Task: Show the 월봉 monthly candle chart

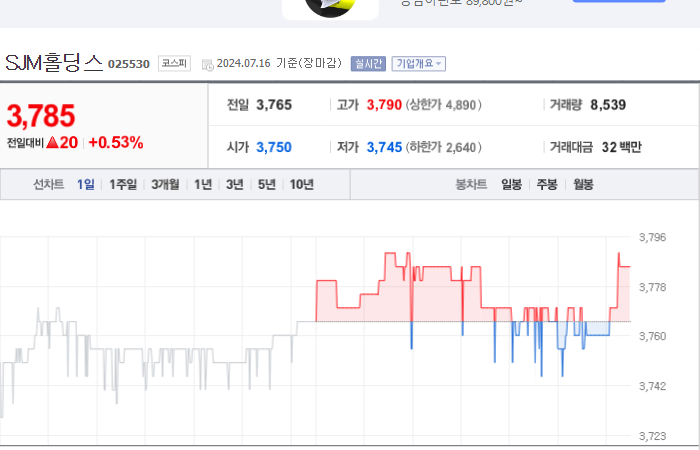Action: point(583,184)
